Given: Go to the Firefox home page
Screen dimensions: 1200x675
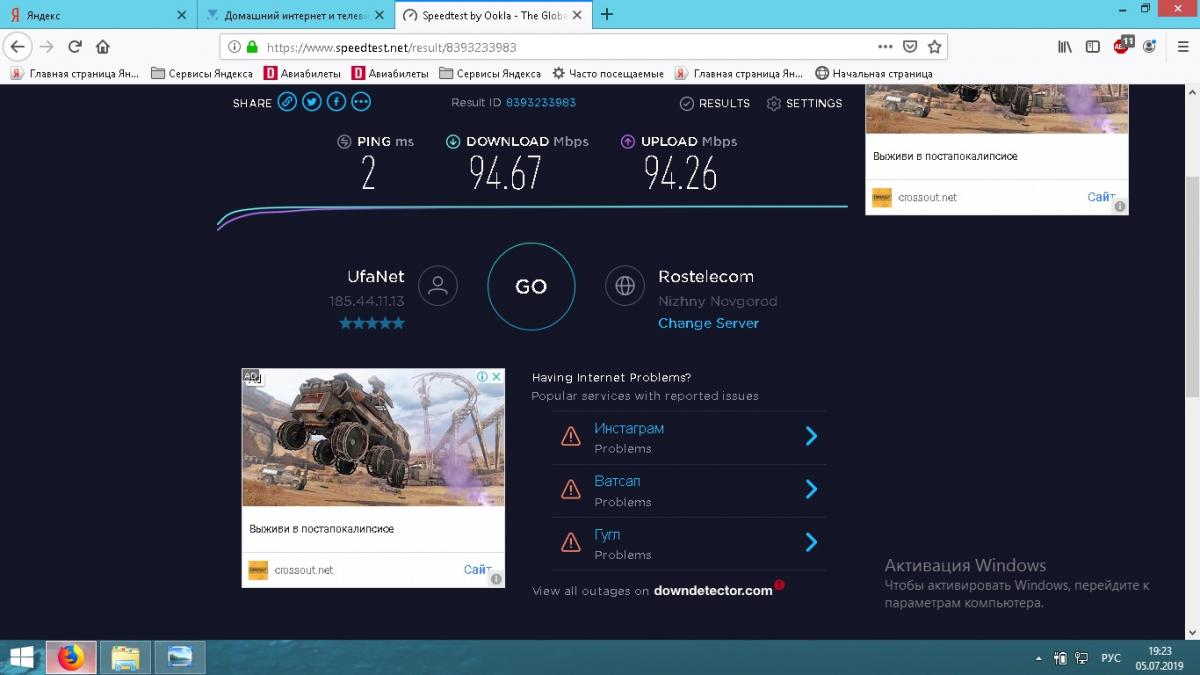Looking at the screenshot, I should 102,46.
